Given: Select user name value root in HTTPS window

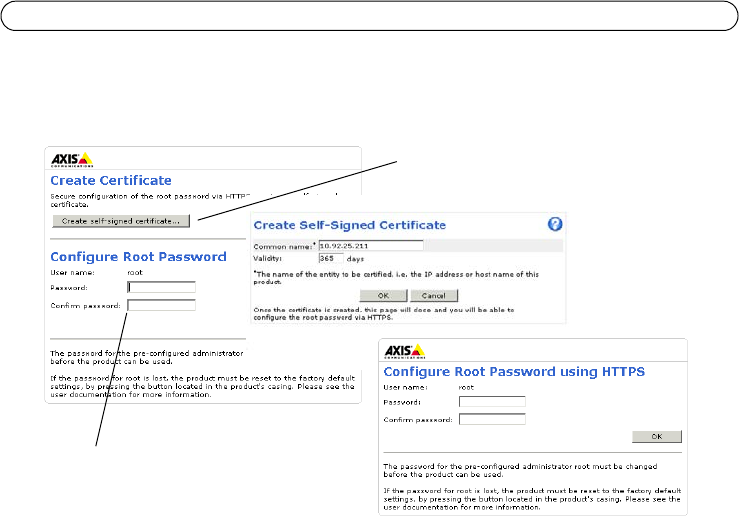Looking at the screenshot, I should 466,388.
